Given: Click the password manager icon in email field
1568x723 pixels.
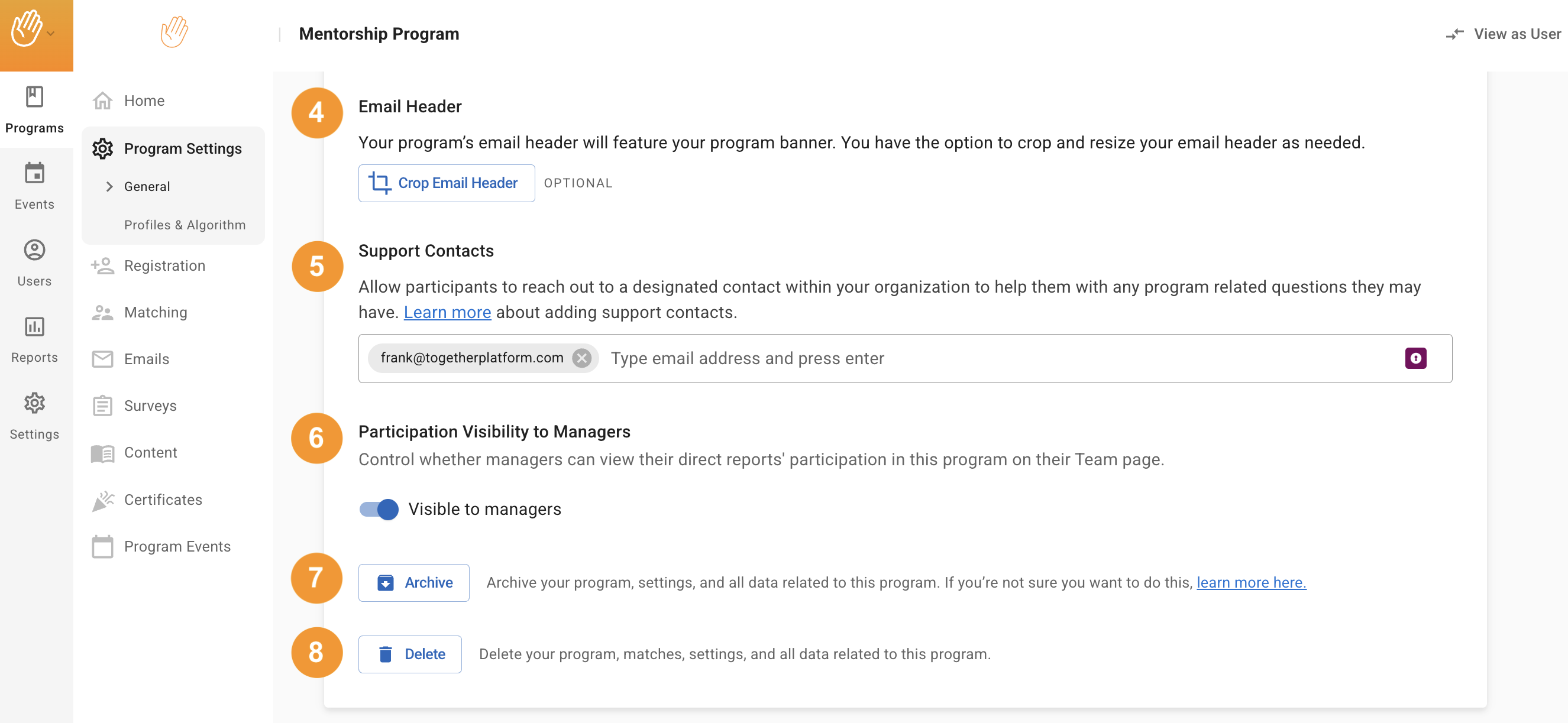Looking at the screenshot, I should pos(1415,358).
